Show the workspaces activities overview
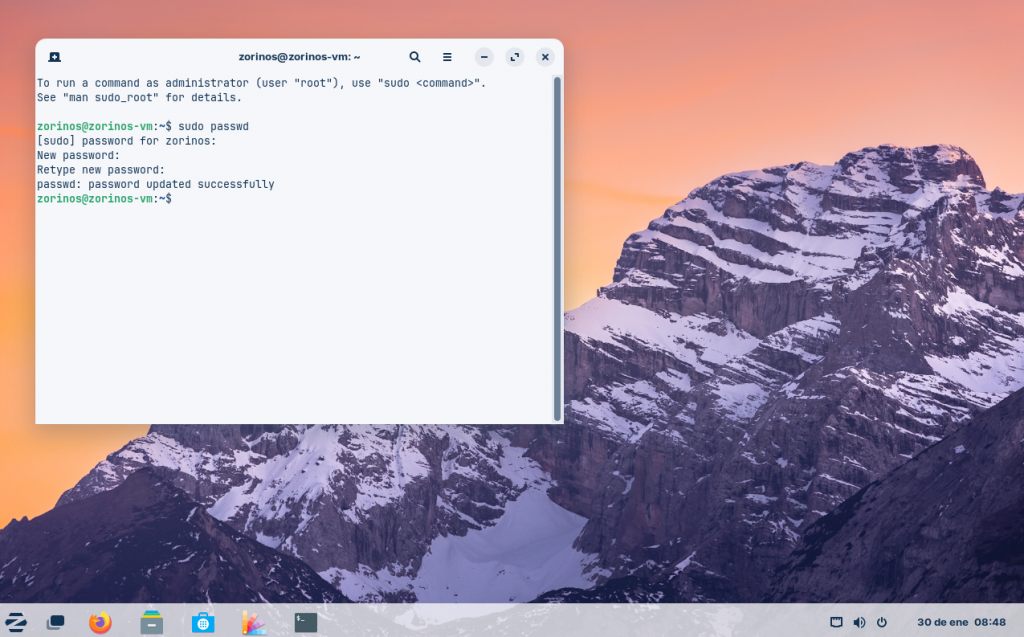The image size is (1024, 637). click(x=56, y=622)
